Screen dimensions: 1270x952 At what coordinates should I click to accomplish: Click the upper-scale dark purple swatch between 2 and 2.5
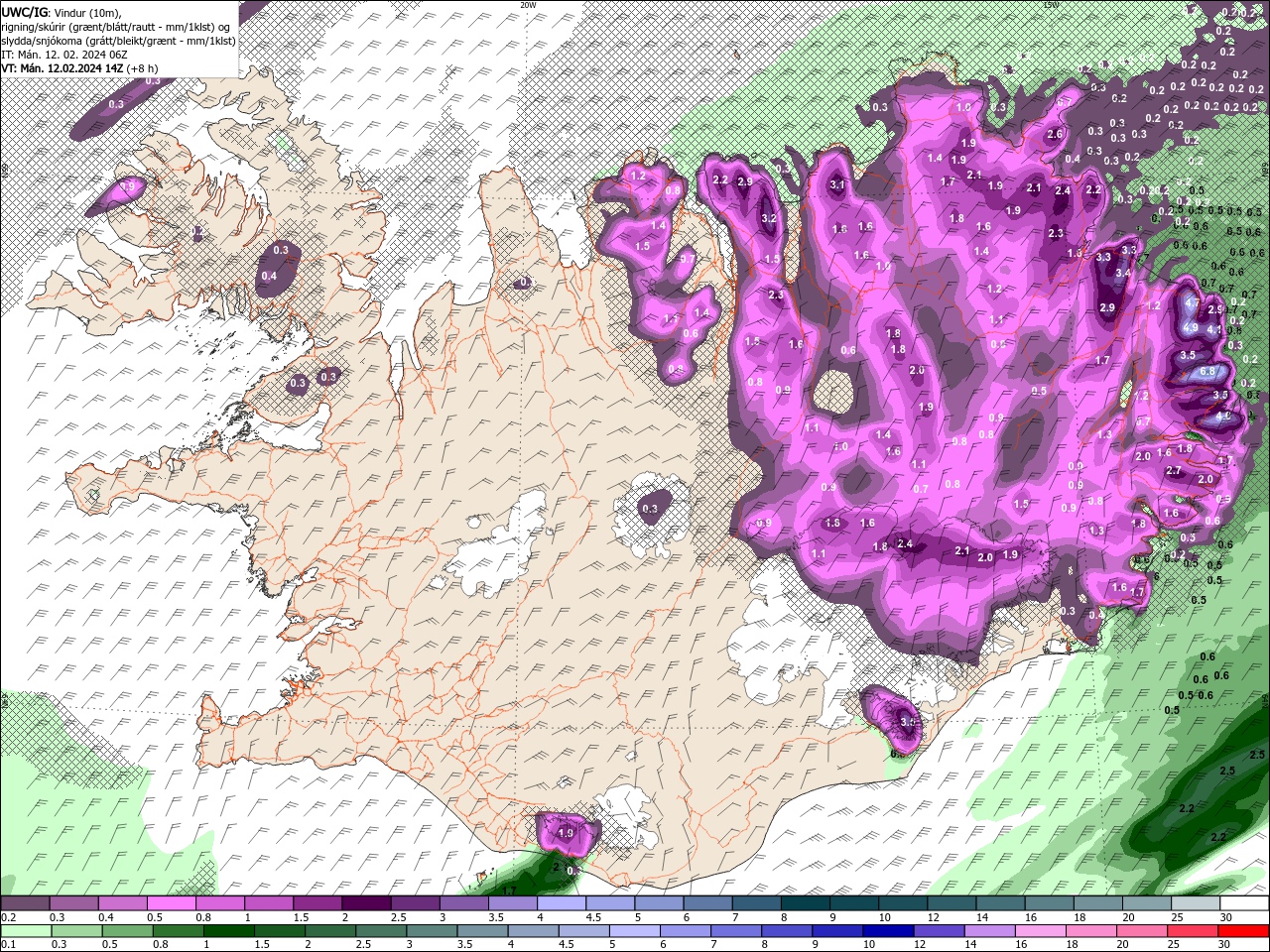coord(366,903)
